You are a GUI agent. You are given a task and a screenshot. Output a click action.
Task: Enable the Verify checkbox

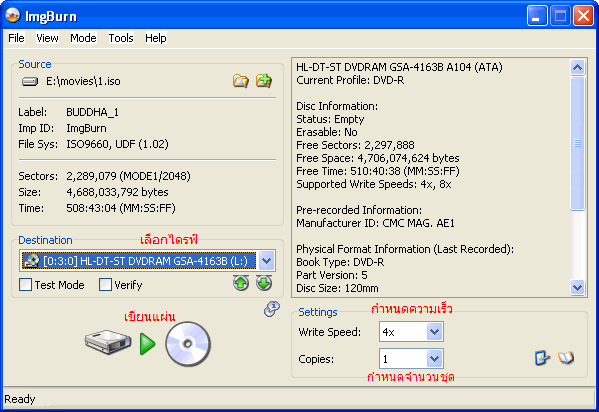click(x=105, y=285)
